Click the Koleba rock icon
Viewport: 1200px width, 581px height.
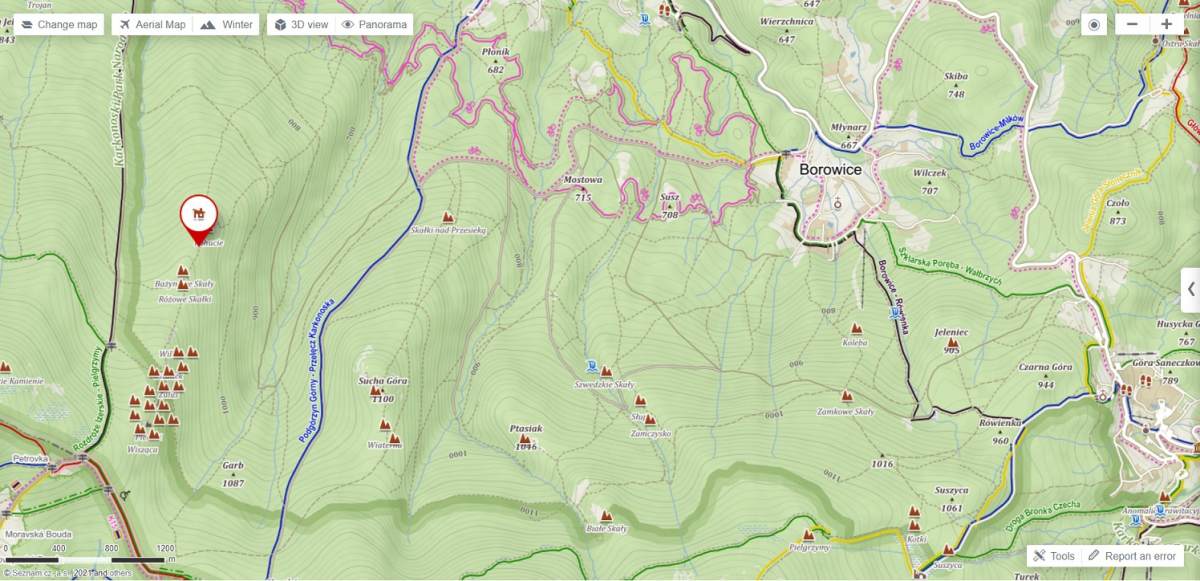(856, 328)
